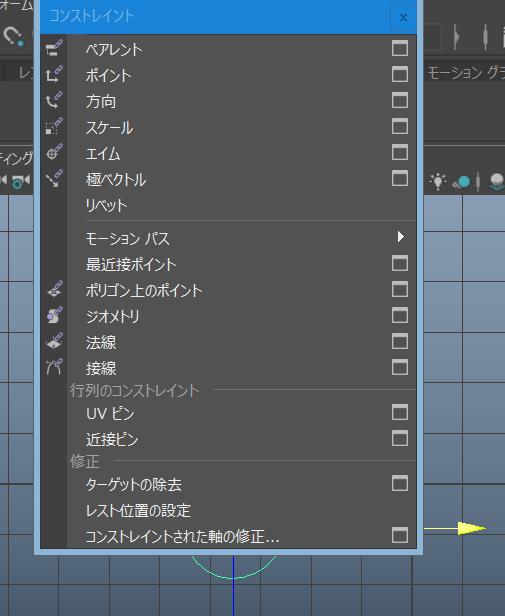Viewport: 505px width, 616px height.
Task: Open the option box for スケール
Action: click(x=400, y=126)
